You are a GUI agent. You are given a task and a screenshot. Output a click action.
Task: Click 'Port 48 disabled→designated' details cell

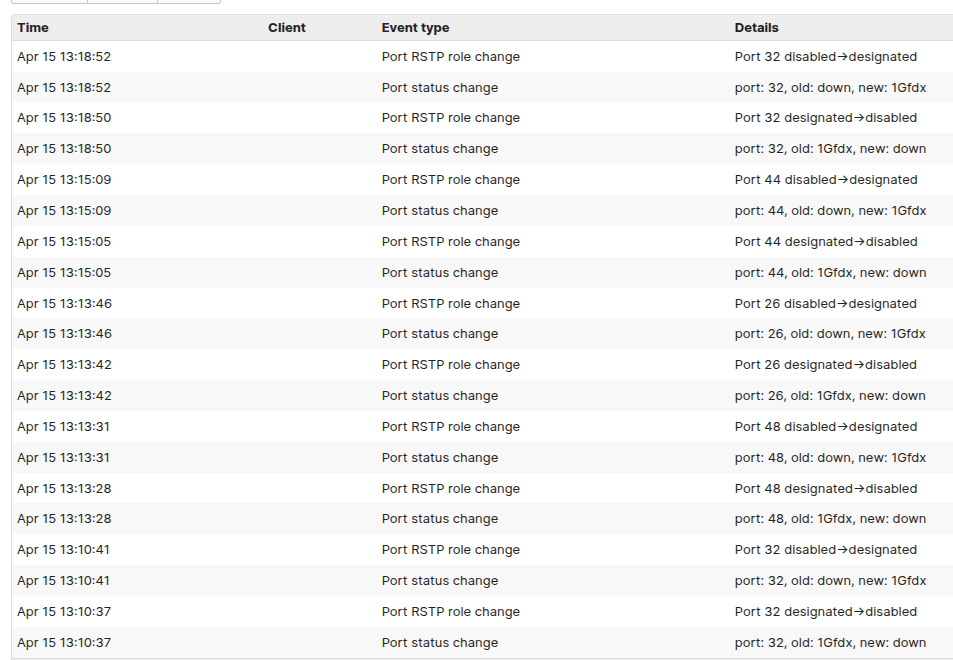click(825, 427)
